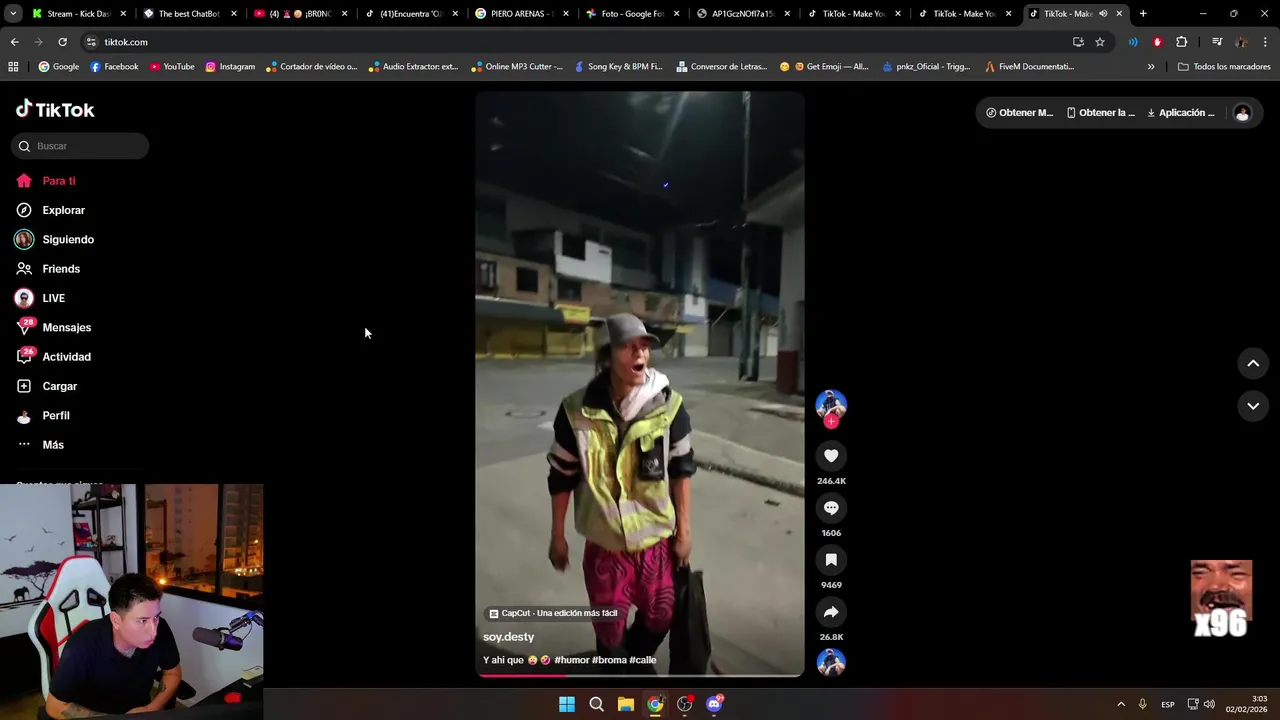The image size is (1280, 720).
Task: Click the #calle hashtag
Action: pos(643,660)
